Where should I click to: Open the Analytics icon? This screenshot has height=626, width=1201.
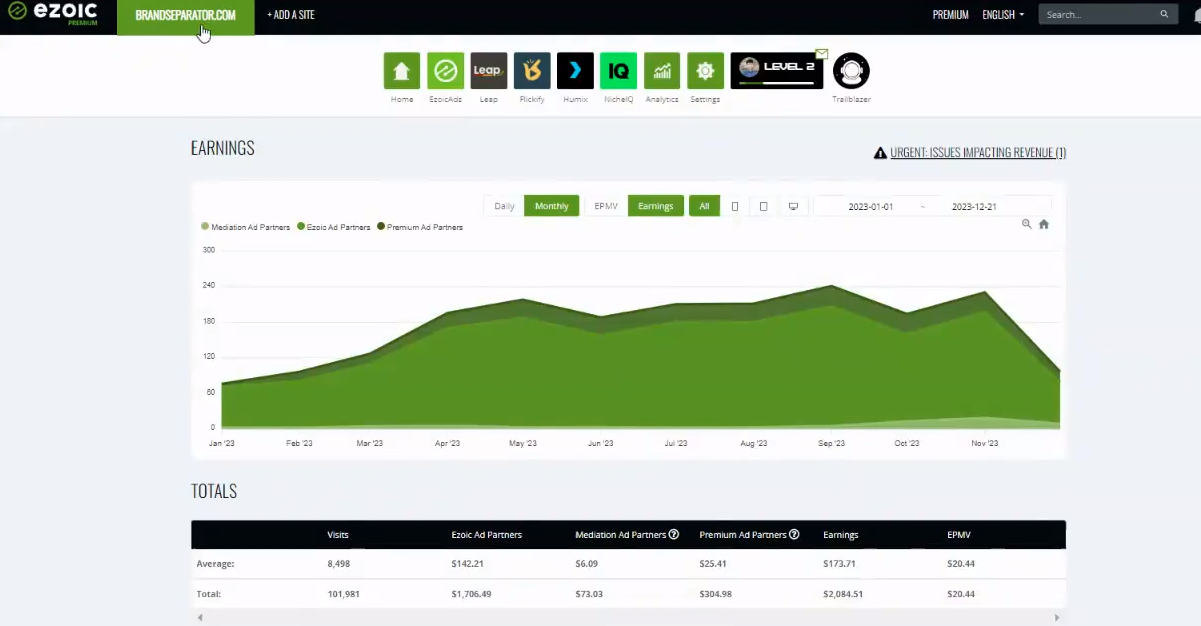tap(662, 71)
